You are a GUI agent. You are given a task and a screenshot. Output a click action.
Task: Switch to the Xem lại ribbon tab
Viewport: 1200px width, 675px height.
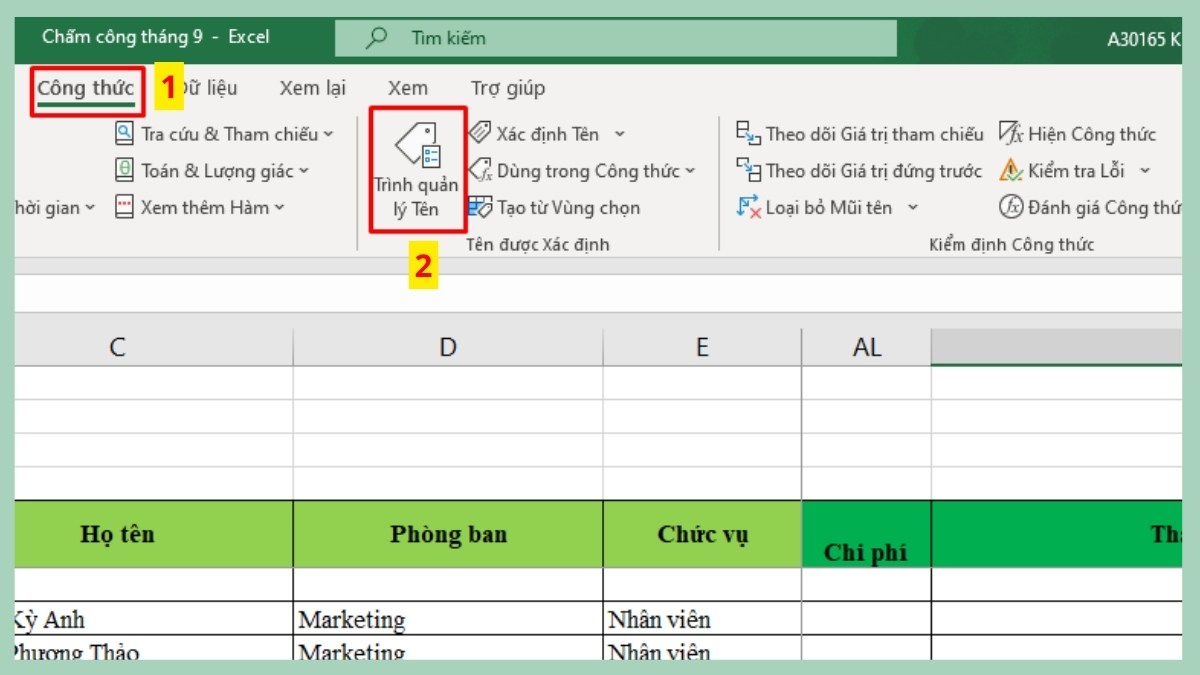click(x=312, y=88)
